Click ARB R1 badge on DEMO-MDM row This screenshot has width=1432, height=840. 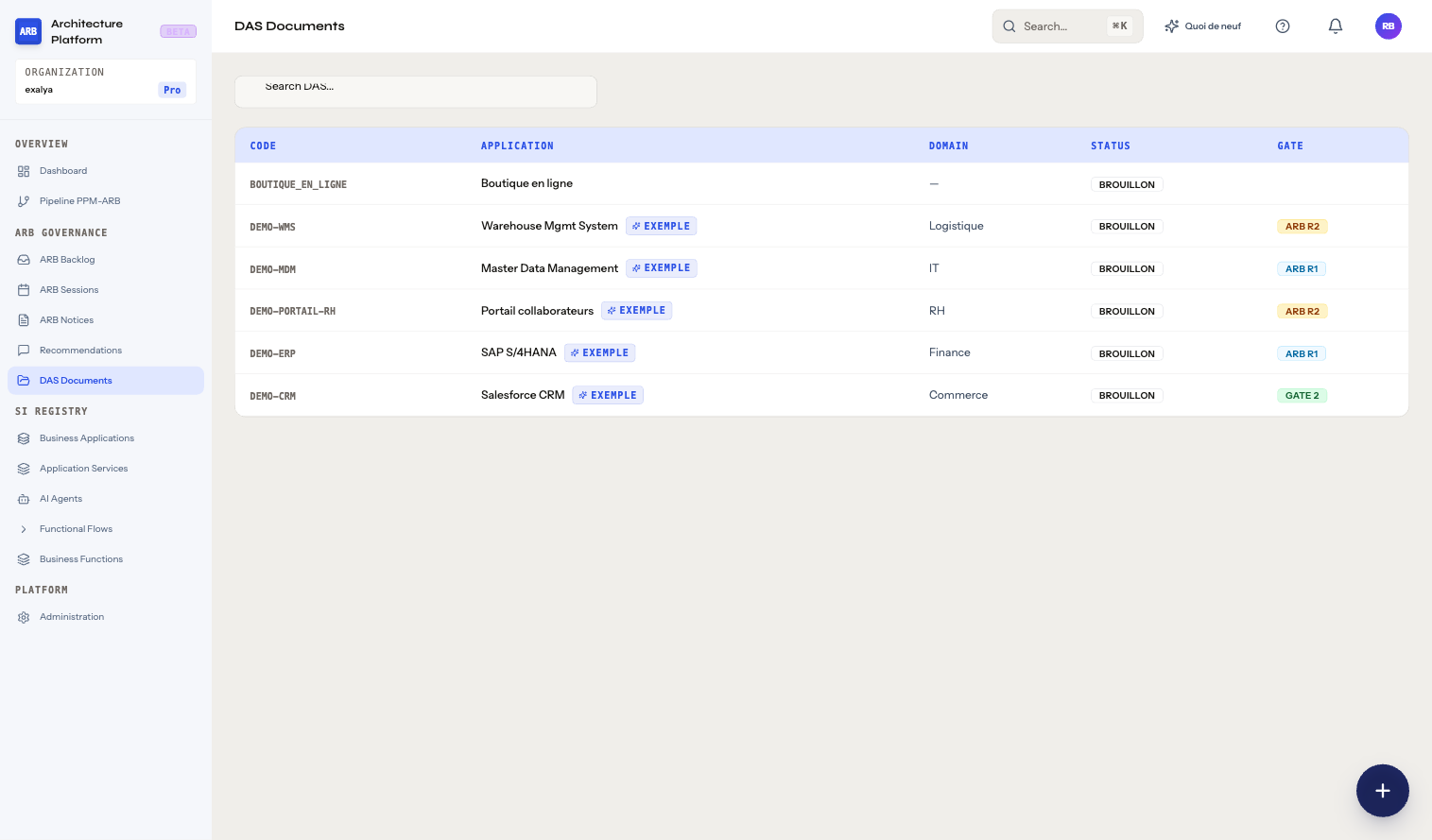coord(1302,269)
